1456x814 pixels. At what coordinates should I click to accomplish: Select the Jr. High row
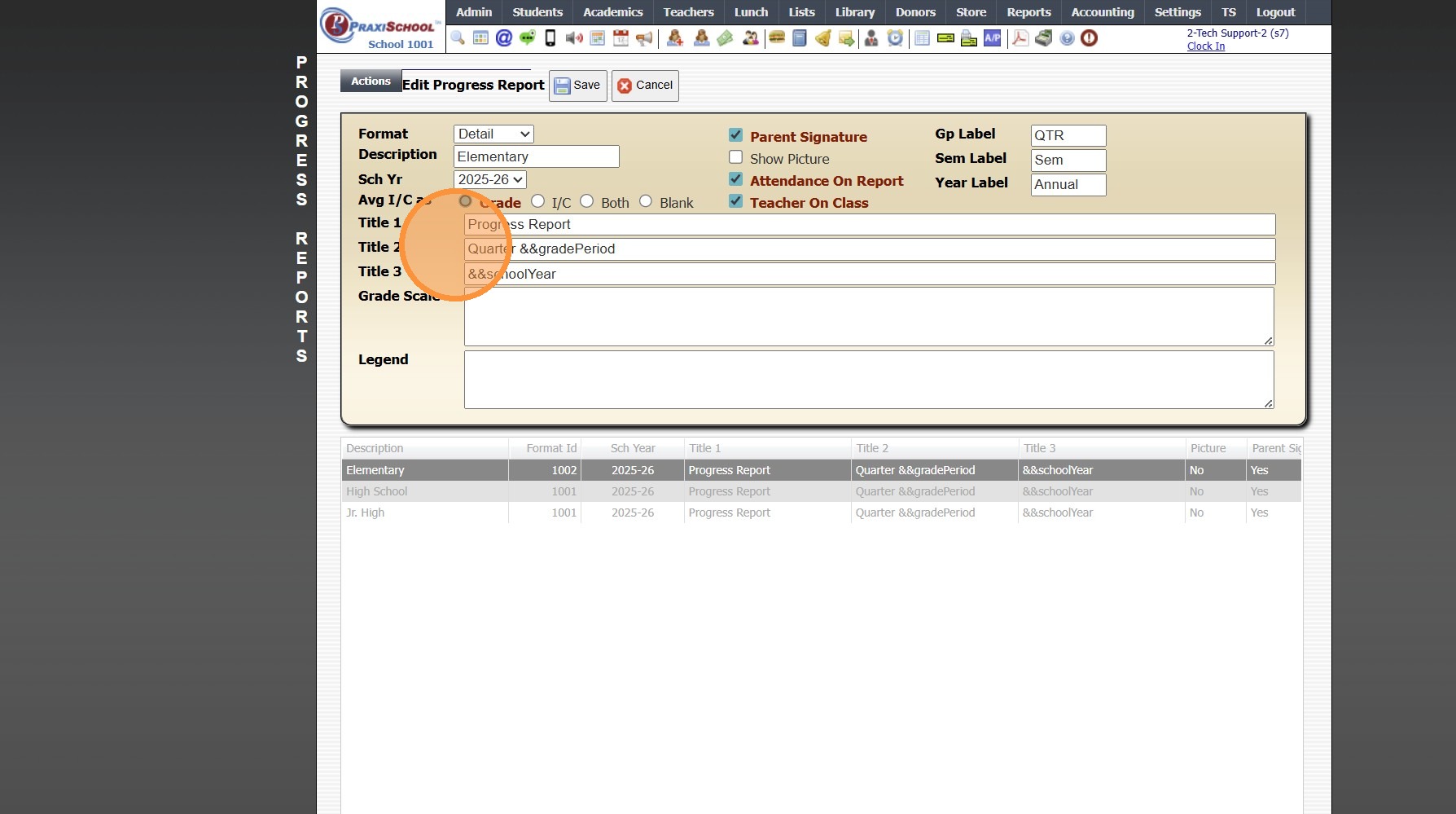(x=821, y=513)
